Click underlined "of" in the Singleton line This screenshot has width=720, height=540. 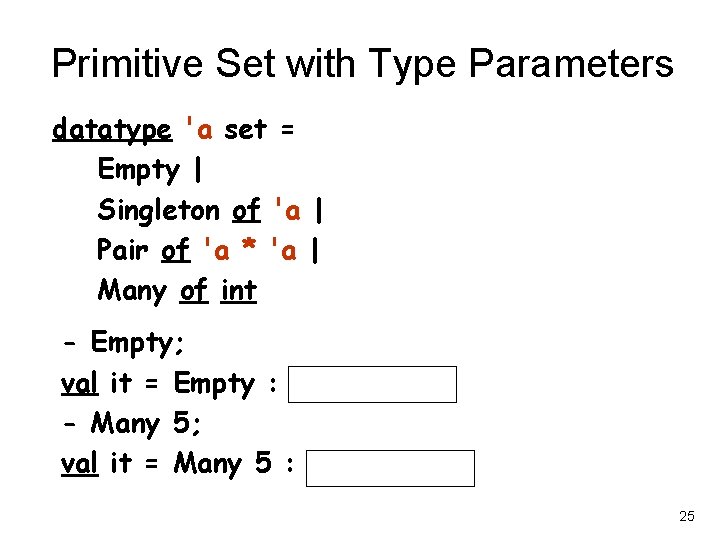pyautogui.click(x=246, y=210)
